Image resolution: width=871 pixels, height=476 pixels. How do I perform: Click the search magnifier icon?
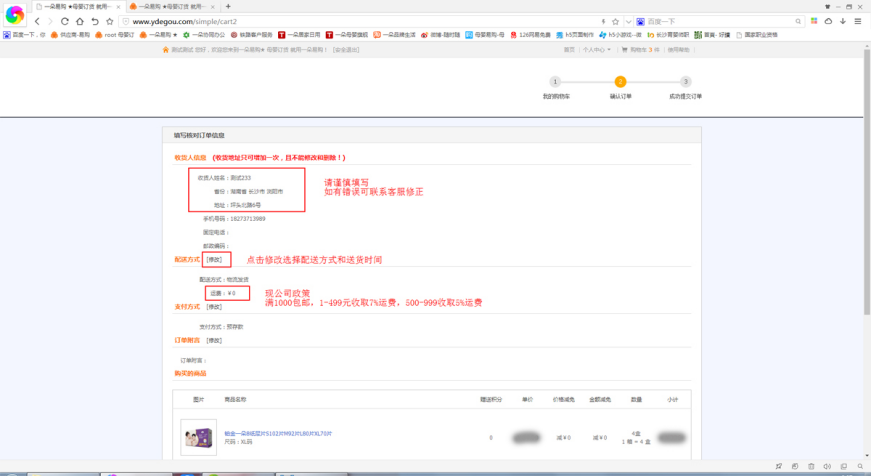(x=798, y=22)
